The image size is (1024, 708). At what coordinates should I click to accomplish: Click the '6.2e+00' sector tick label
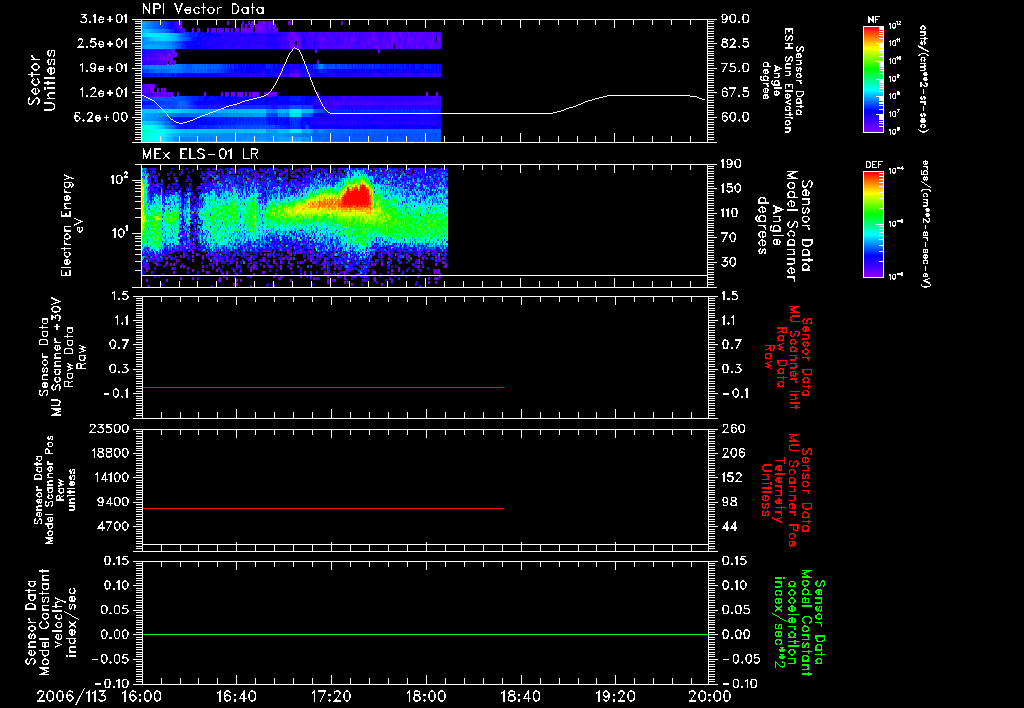[x=102, y=117]
